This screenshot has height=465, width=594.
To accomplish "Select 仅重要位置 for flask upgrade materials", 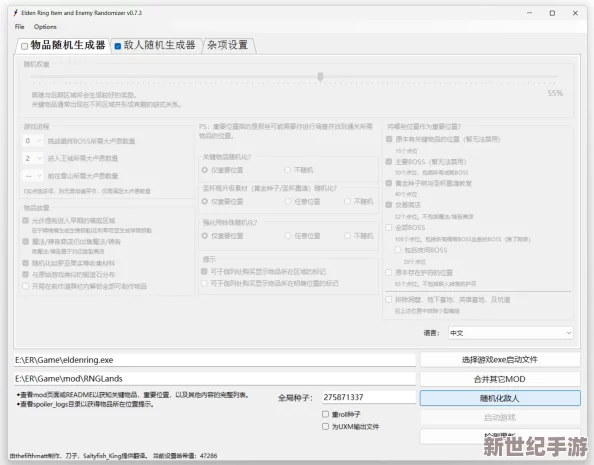I will click(205, 201).
